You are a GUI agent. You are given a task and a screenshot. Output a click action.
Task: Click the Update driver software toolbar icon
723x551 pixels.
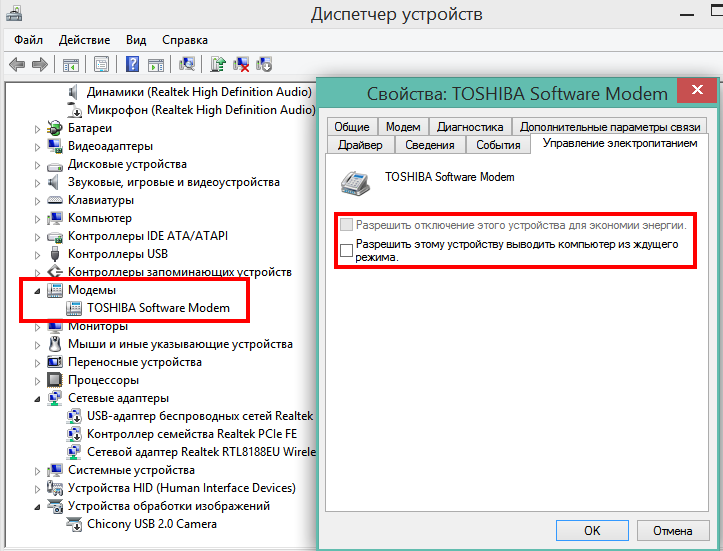[218, 64]
